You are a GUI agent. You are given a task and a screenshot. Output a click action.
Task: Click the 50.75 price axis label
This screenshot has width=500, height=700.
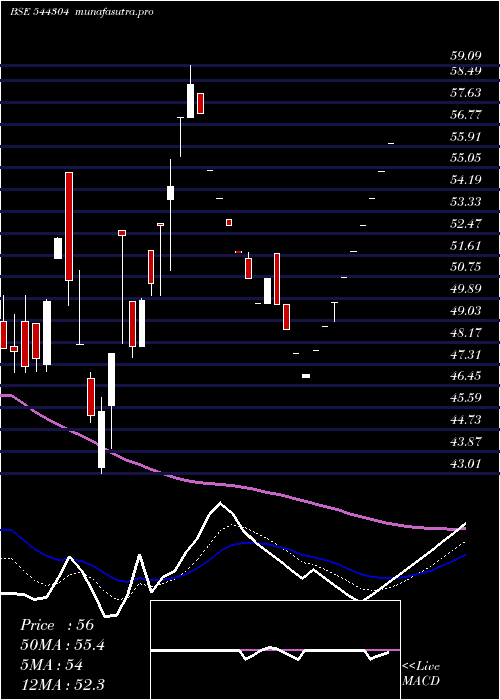point(466,267)
